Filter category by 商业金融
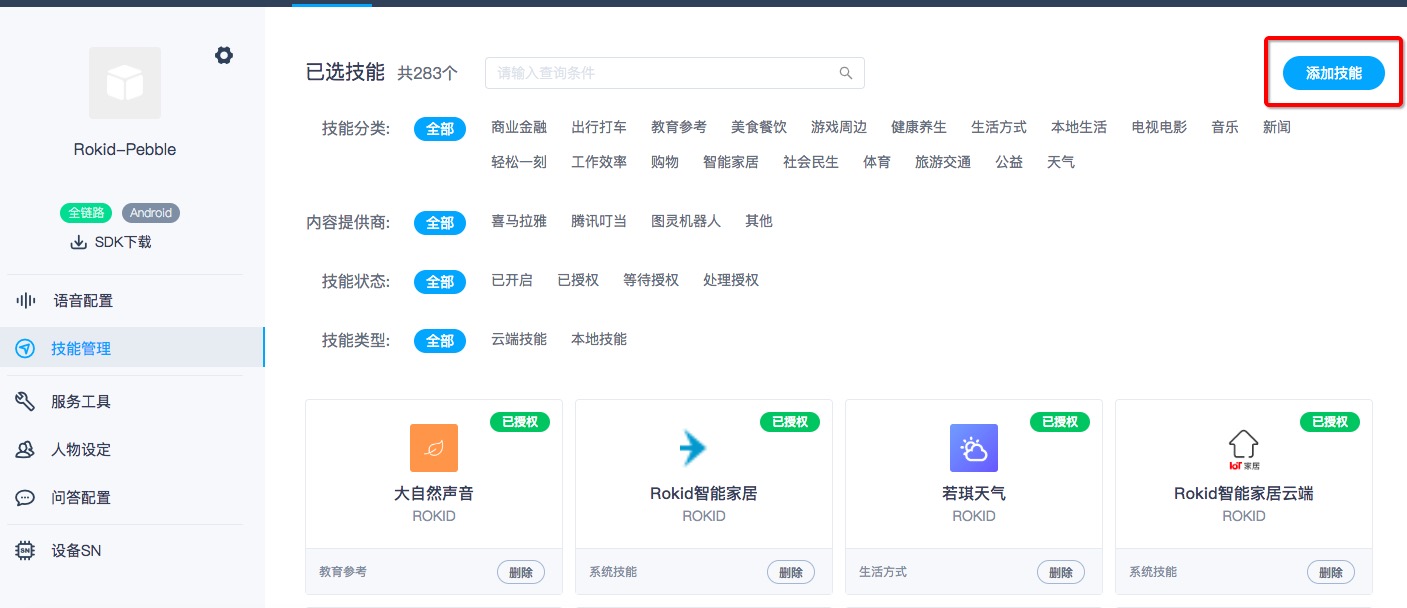Screen dimensions: 1407x608 click(519, 127)
